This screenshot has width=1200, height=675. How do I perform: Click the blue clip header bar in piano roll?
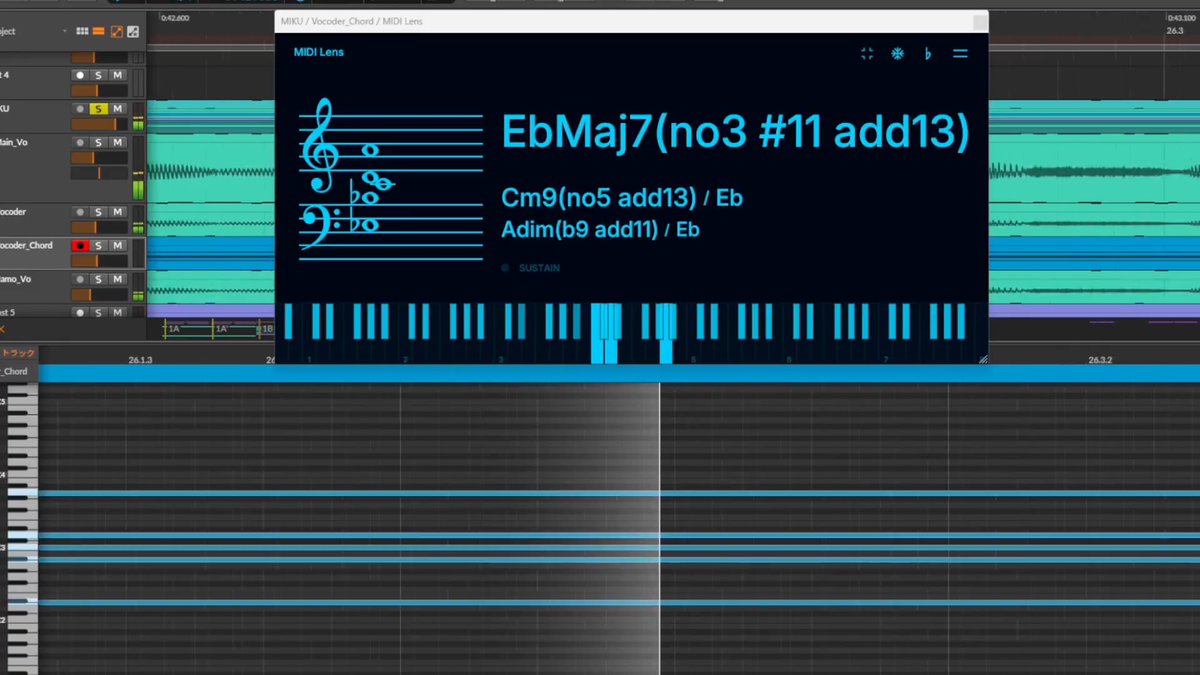619,373
